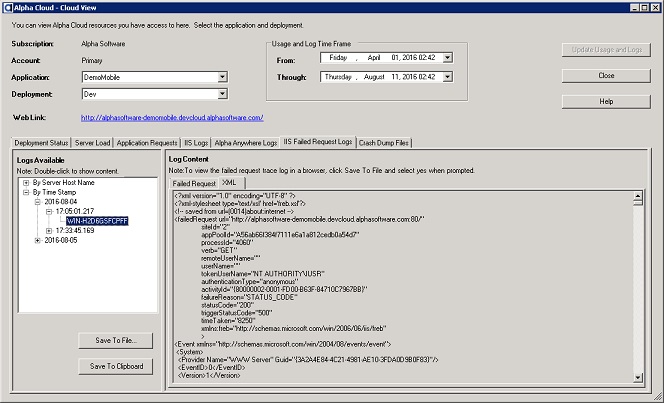Image resolution: width=664 pixels, height=403 pixels.
Task: Click the Update Usage and Logs button
Action: pyautogui.click(x=606, y=50)
